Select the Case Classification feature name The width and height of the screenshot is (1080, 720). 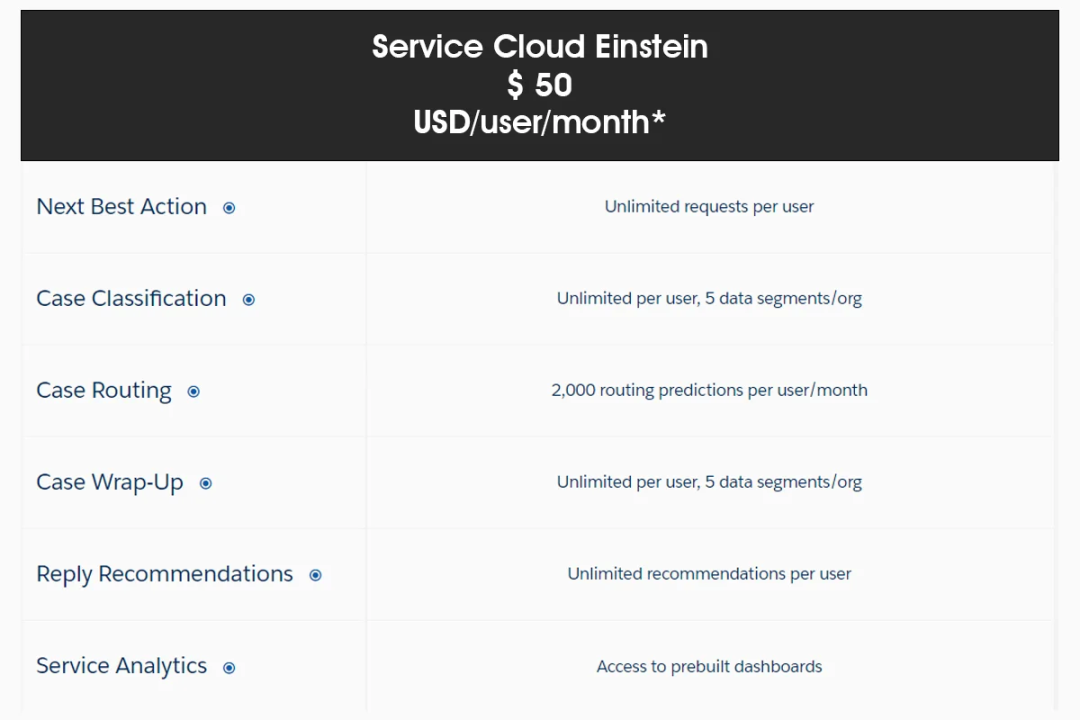(x=131, y=299)
